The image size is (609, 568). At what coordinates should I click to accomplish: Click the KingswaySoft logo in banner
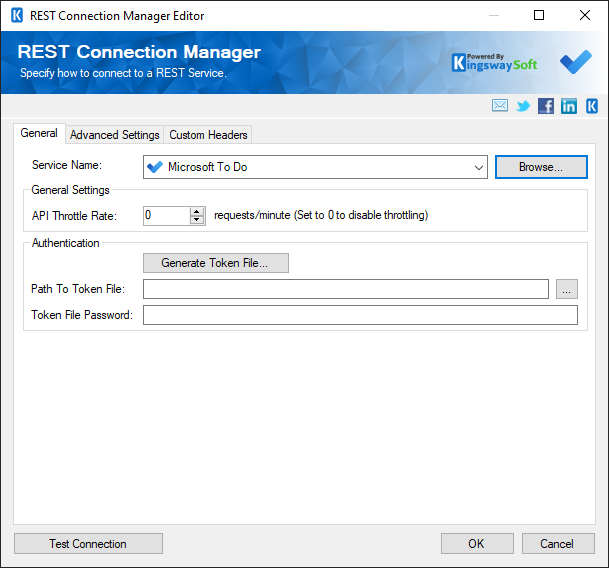(x=494, y=63)
